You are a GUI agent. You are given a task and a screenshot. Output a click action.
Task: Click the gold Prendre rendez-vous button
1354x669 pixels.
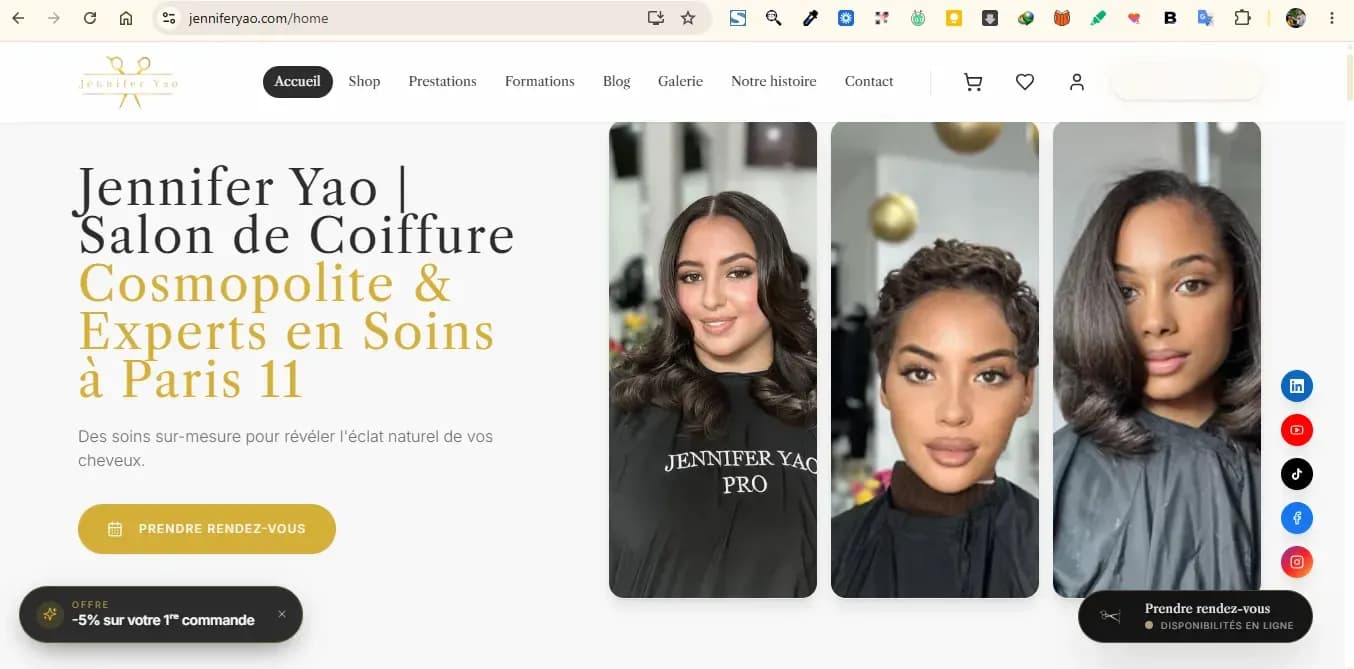pyautogui.click(x=207, y=529)
